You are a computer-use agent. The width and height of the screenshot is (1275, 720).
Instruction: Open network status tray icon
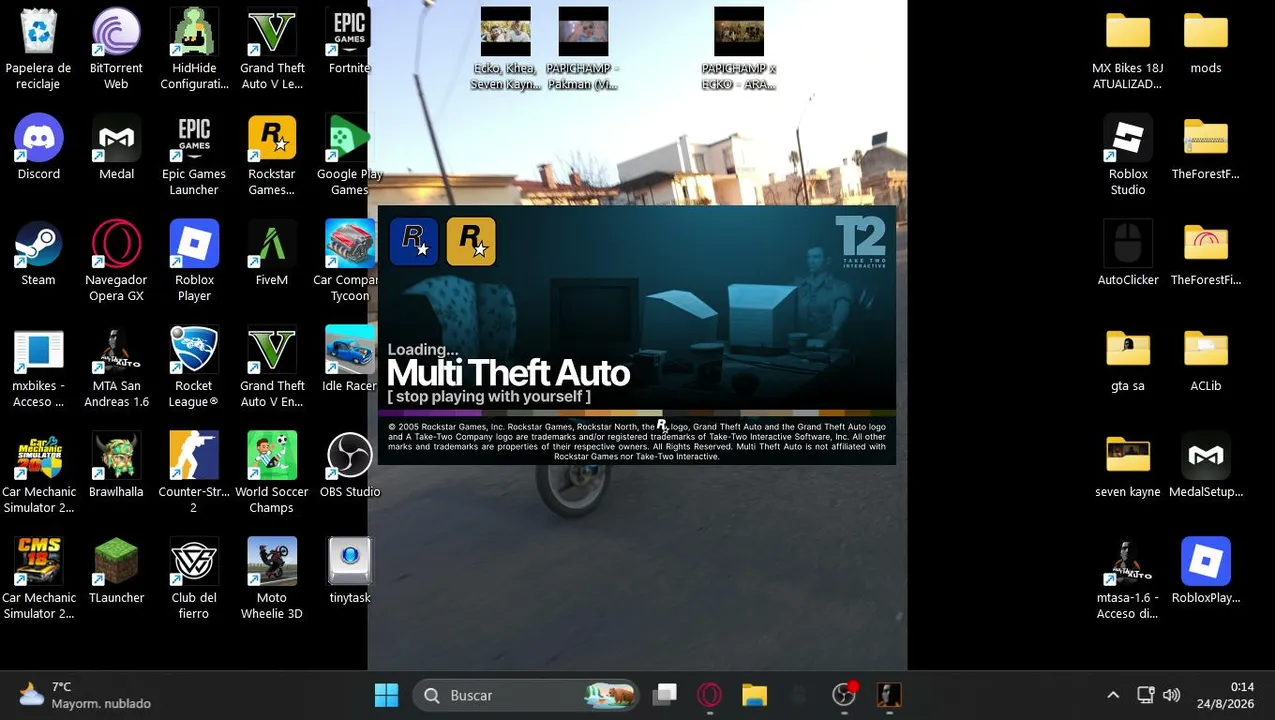click(x=1146, y=695)
